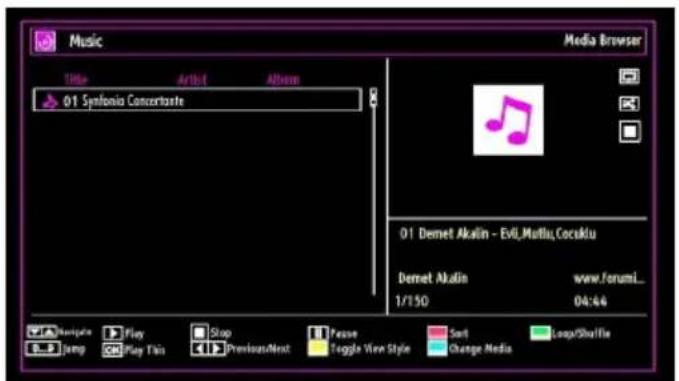Click the 'Previous/Next' label
This screenshot has height=381, width=679.
[x=259, y=349]
